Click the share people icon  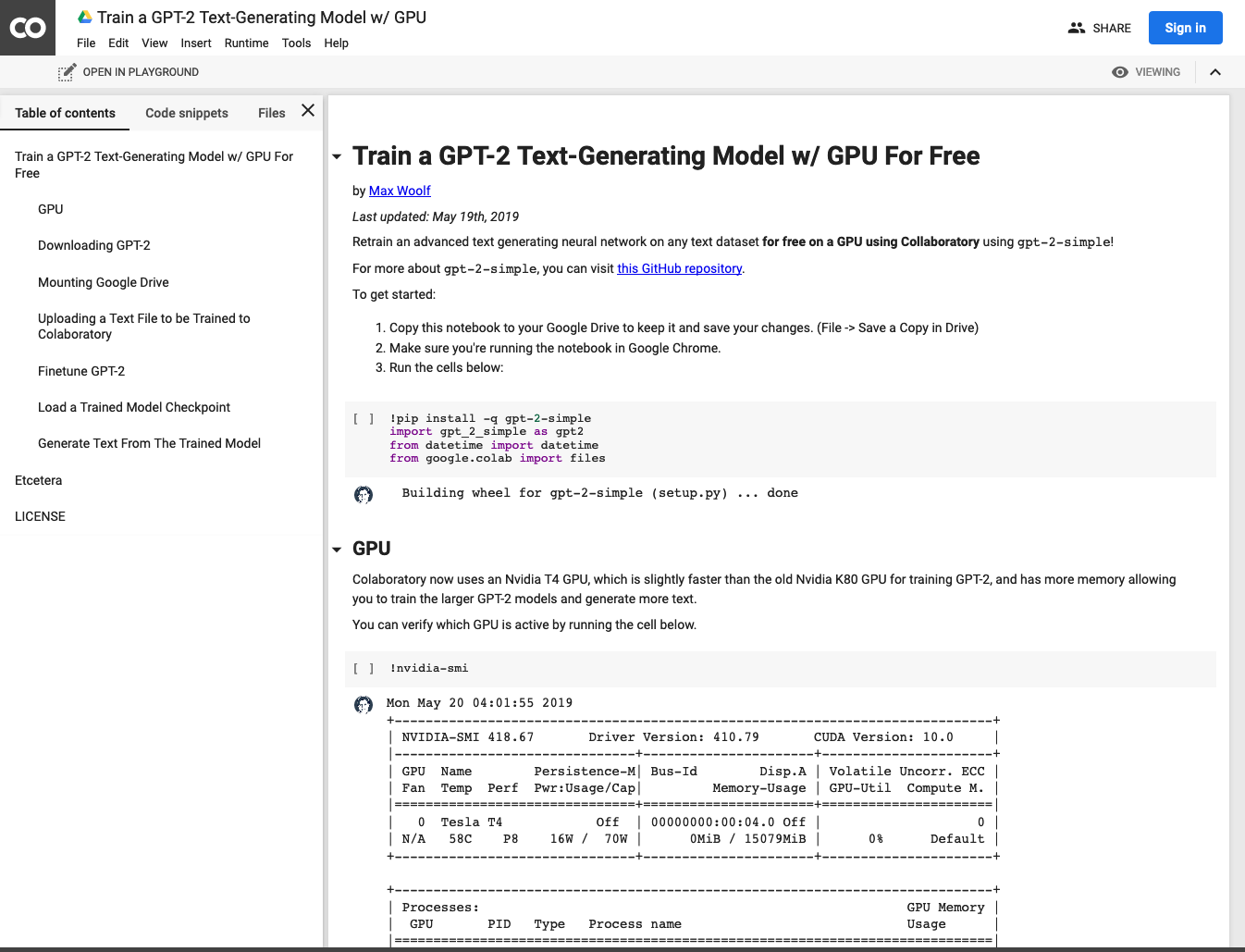(1077, 28)
